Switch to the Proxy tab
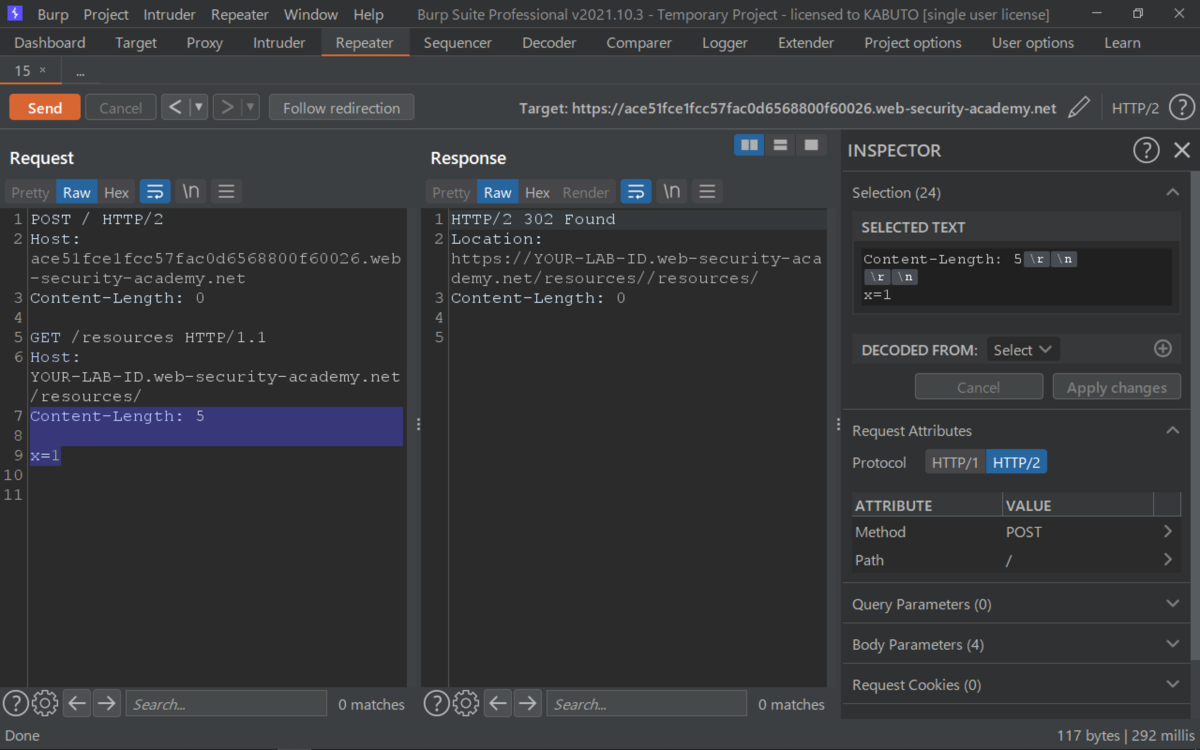This screenshot has width=1200, height=750. coord(205,43)
